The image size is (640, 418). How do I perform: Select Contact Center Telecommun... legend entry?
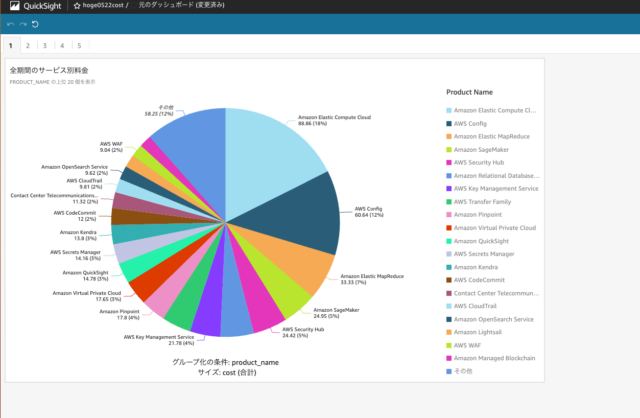coord(493,293)
